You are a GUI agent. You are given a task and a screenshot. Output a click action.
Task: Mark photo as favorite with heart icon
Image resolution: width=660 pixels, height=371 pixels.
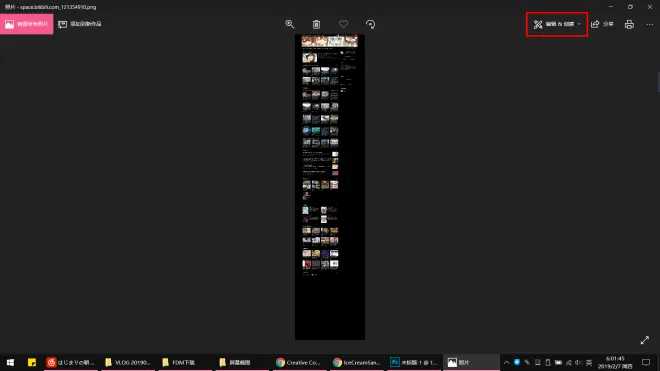point(343,24)
